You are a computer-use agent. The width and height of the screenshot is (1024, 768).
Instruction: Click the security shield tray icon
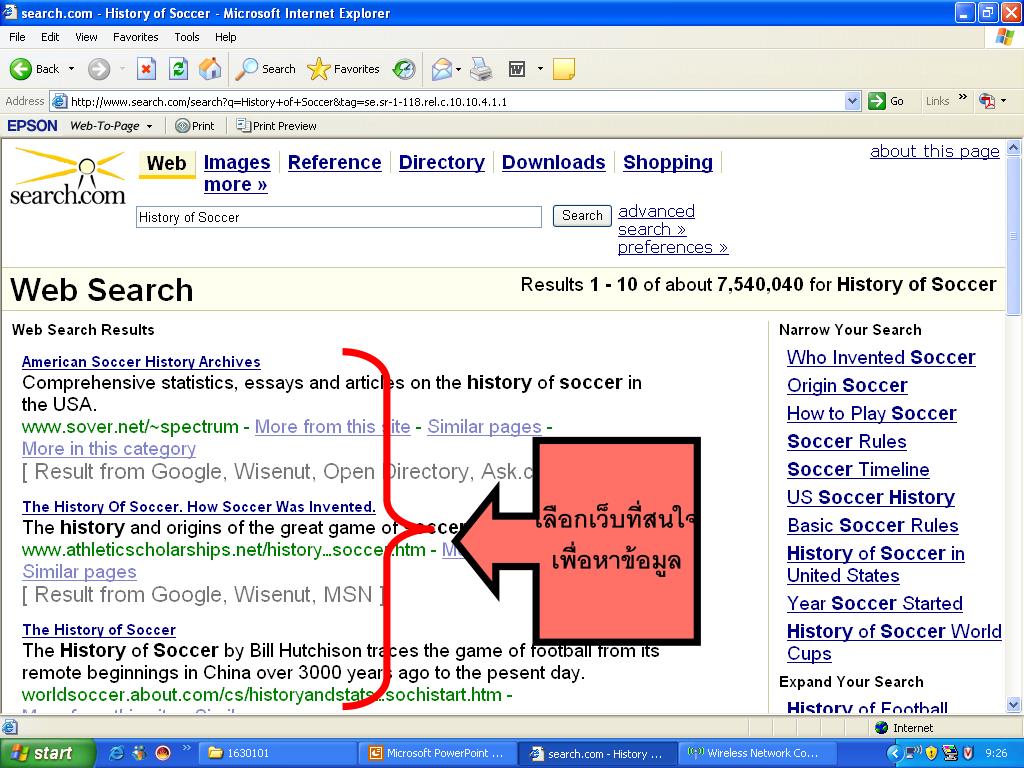point(931,753)
